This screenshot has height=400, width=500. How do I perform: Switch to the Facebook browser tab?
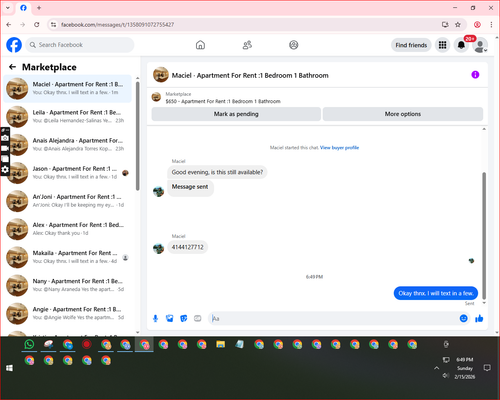(23, 8)
